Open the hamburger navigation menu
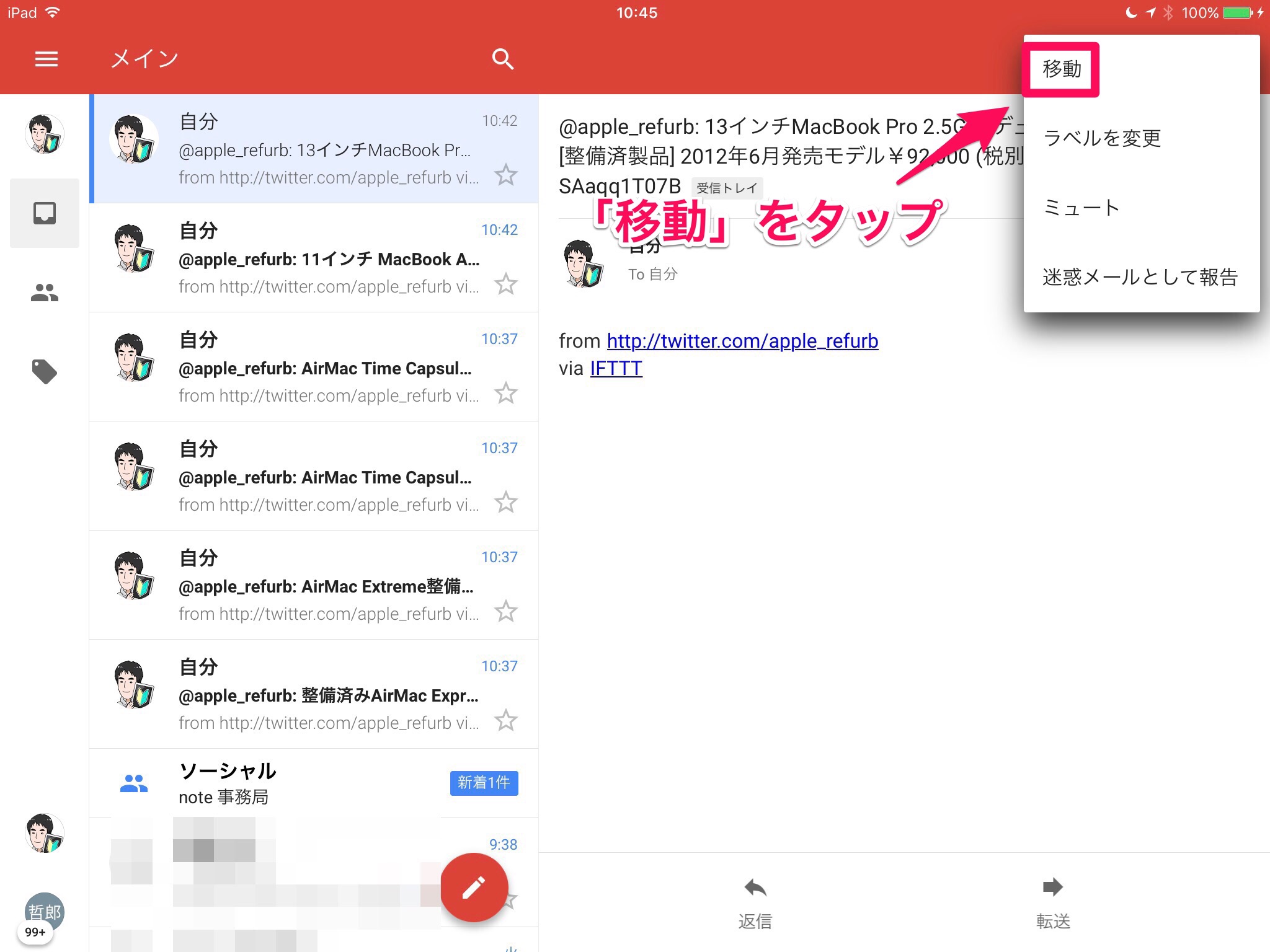The height and width of the screenshot is (952, 1270). coord(46,59)
